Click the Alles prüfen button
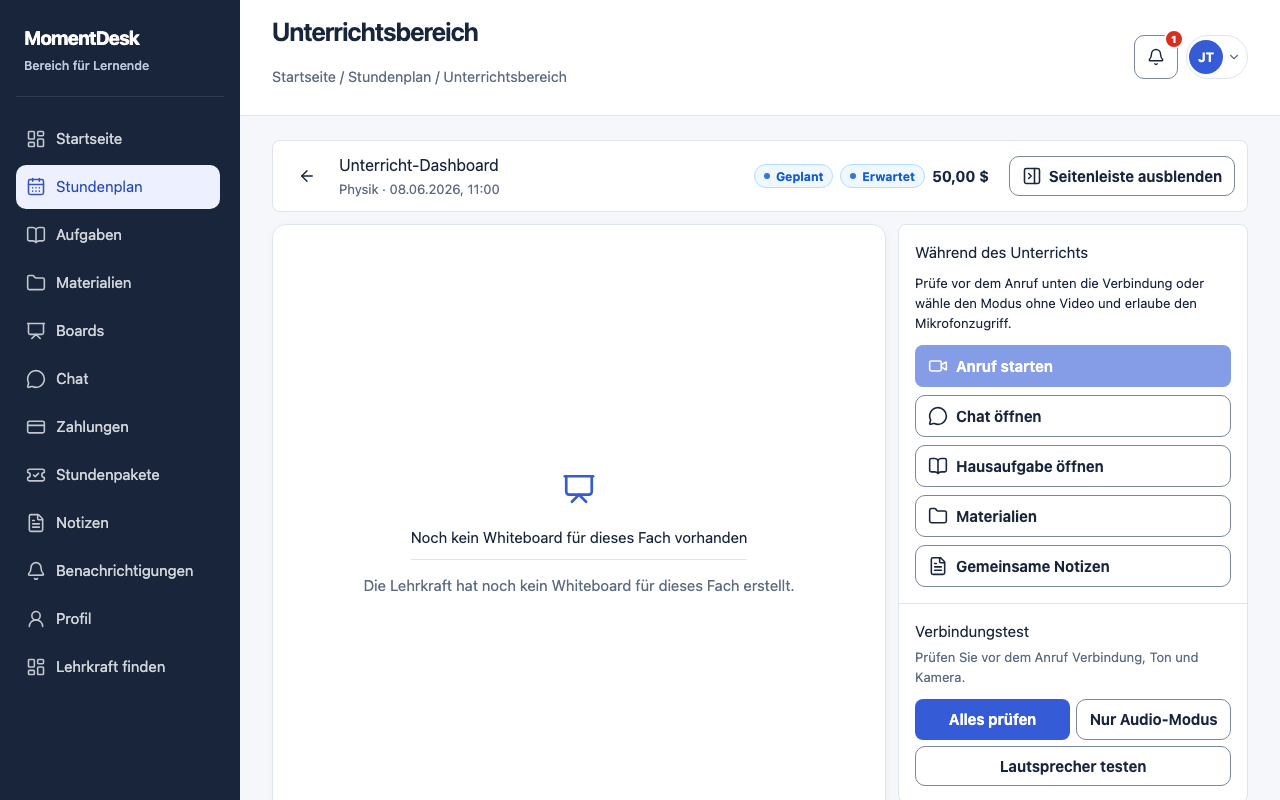Screen dimensions: 1280x800 pyautogui.click(x=992, y=719)
